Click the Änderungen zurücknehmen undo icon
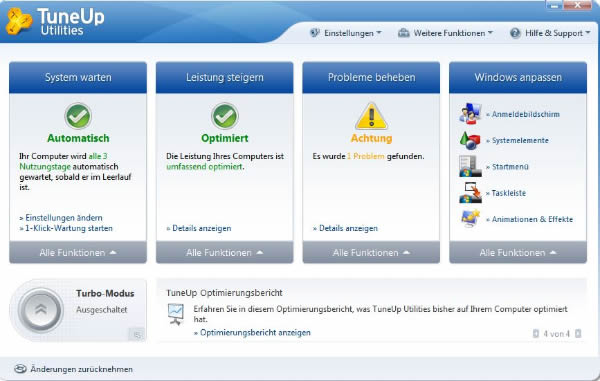The image size is (600, 381). point(20,369)
